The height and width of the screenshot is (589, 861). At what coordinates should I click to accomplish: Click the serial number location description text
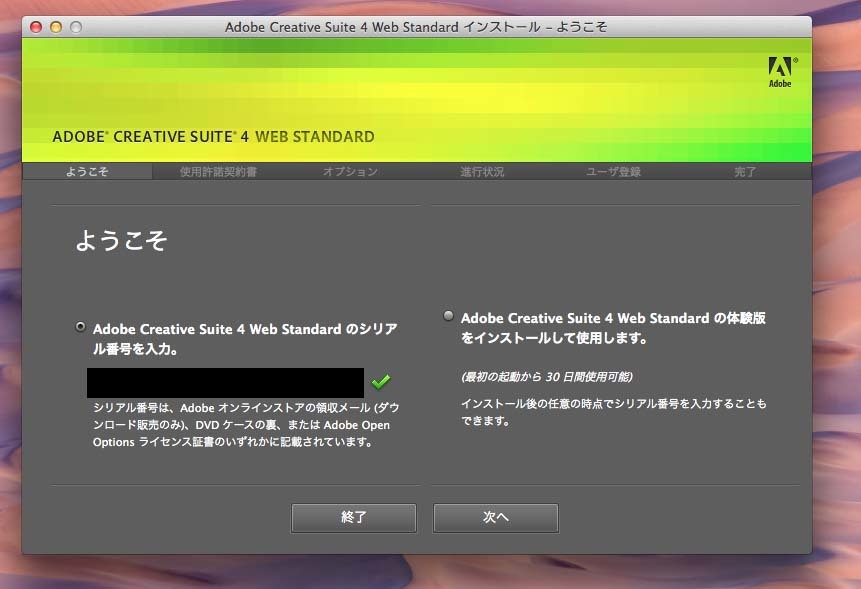pyautogui.click(x=246, y=425)
